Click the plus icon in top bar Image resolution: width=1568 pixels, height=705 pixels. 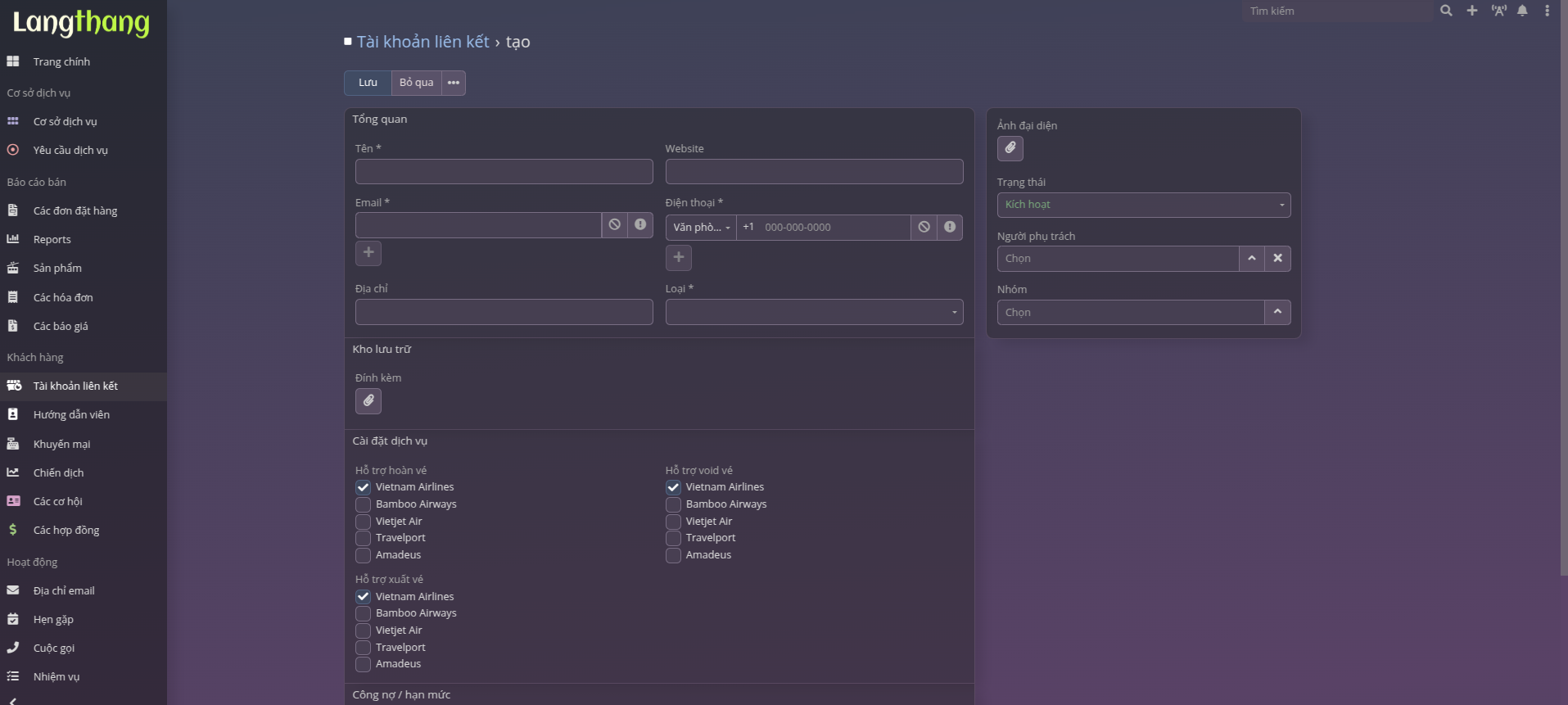(x=1471, y=11)
